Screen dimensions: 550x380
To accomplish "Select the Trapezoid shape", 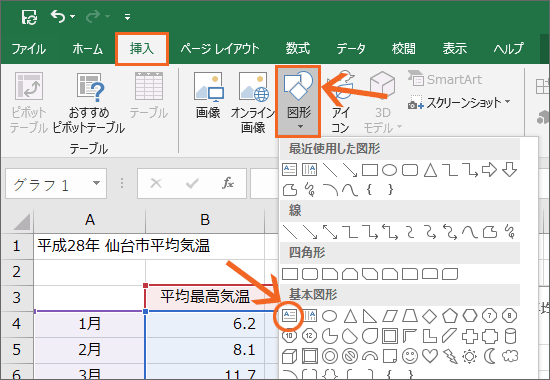I will click(409, 316).
